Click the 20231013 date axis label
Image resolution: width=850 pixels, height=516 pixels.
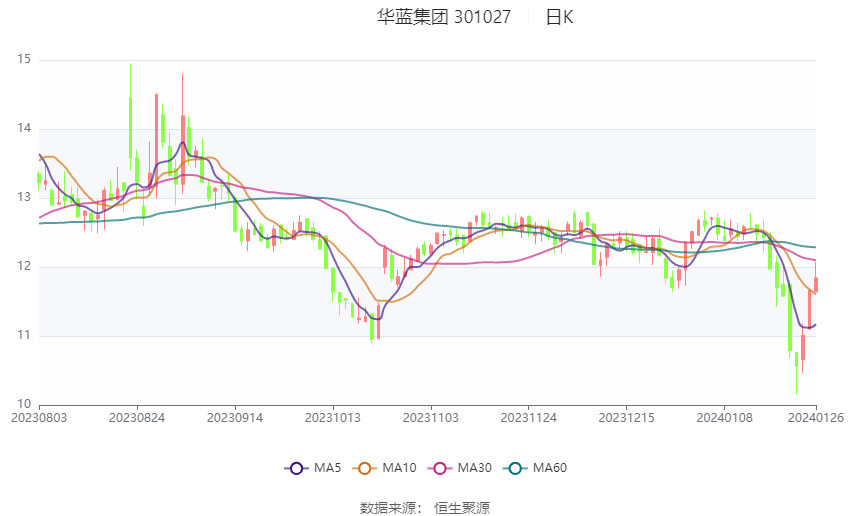tap(333, 418)
